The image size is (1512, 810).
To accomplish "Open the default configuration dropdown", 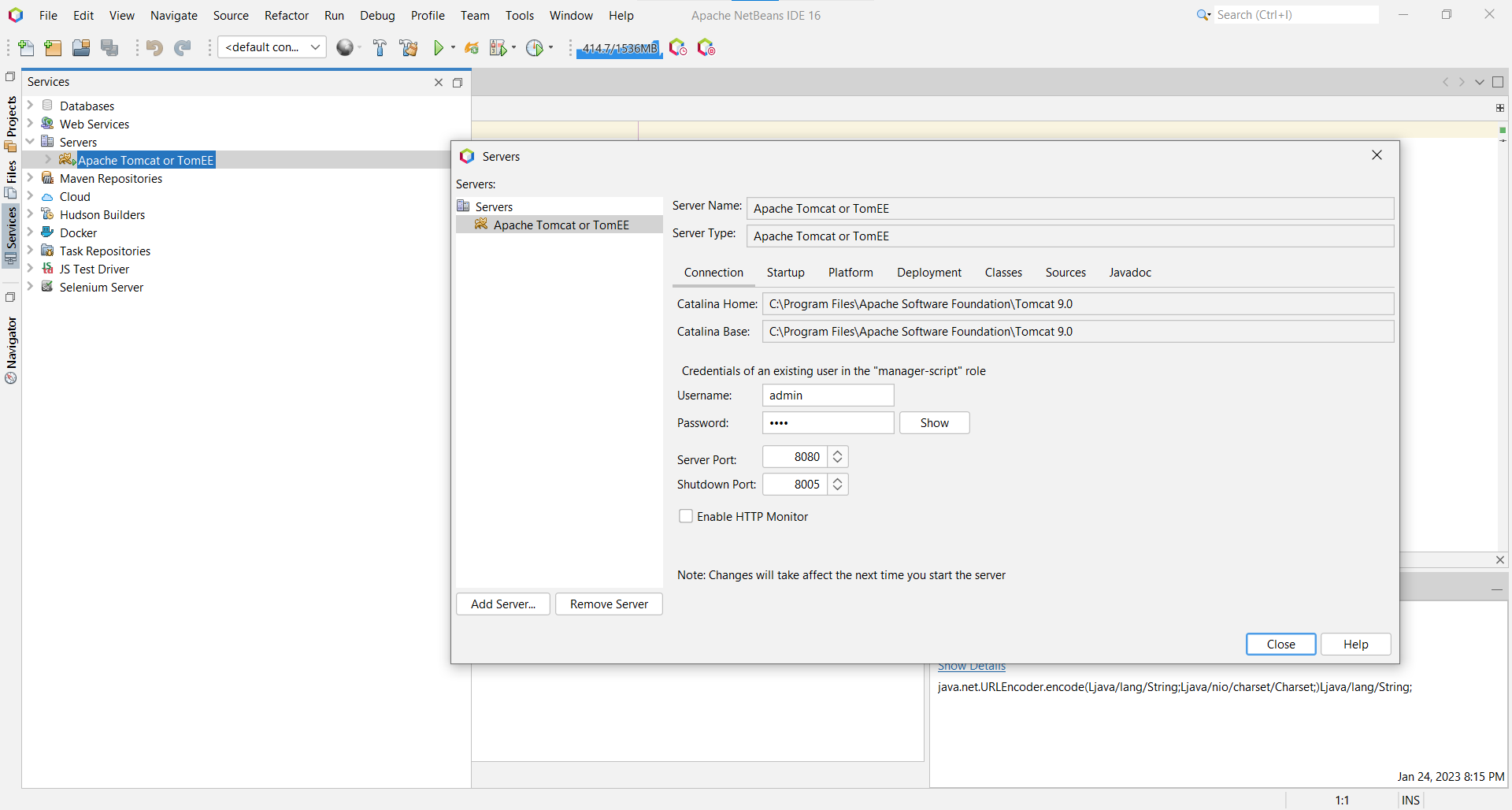I will click(272, 47).
